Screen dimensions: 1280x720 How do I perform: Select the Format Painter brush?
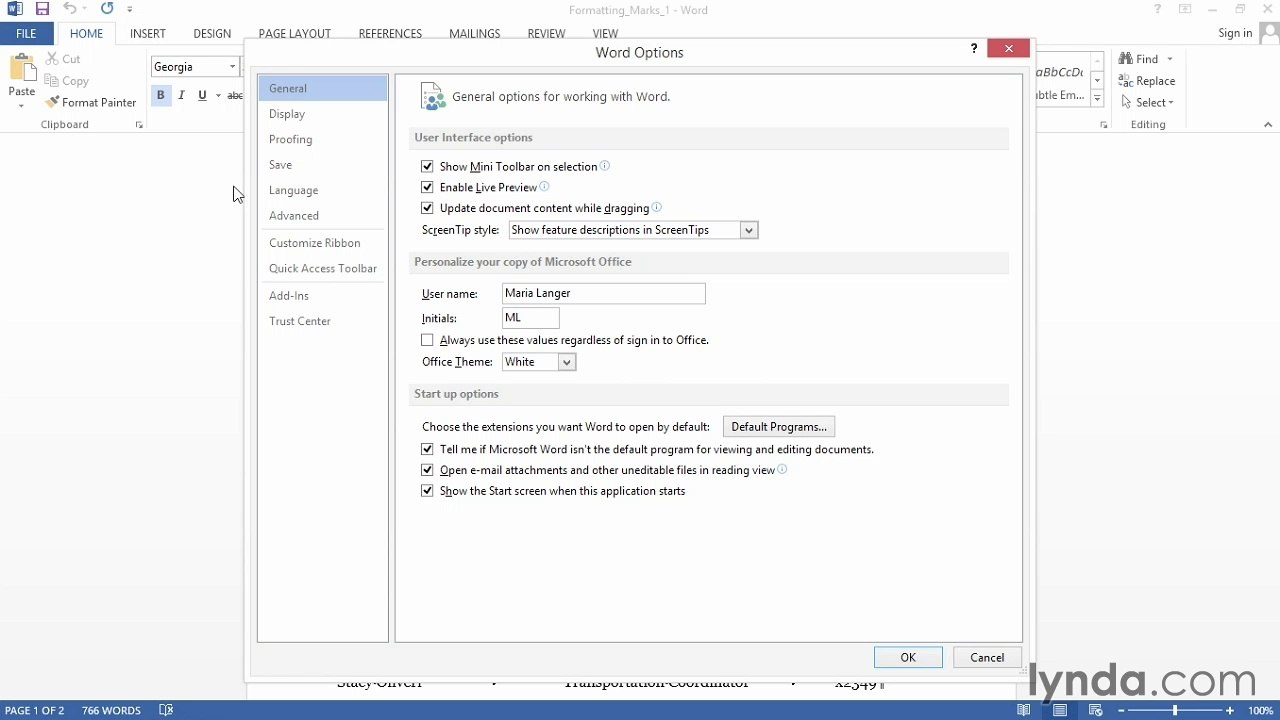tap(90, 102)
